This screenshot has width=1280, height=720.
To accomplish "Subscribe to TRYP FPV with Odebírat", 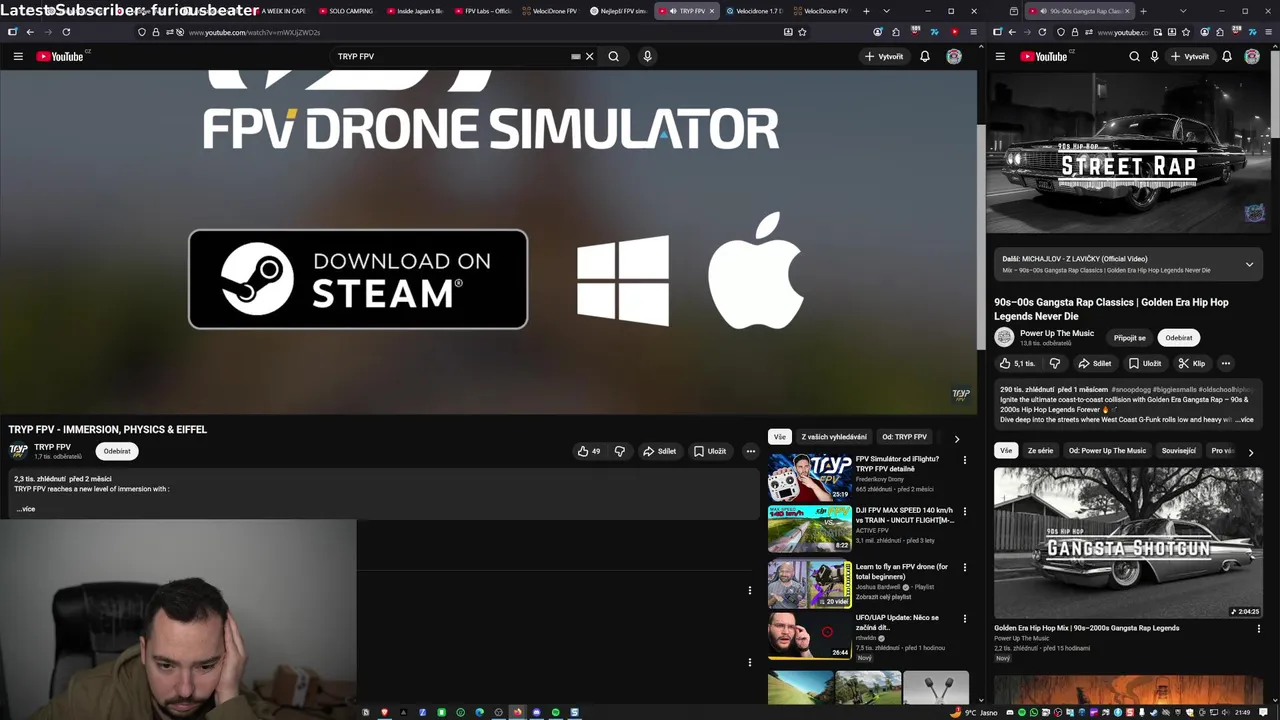I will [x=117, y=451].
